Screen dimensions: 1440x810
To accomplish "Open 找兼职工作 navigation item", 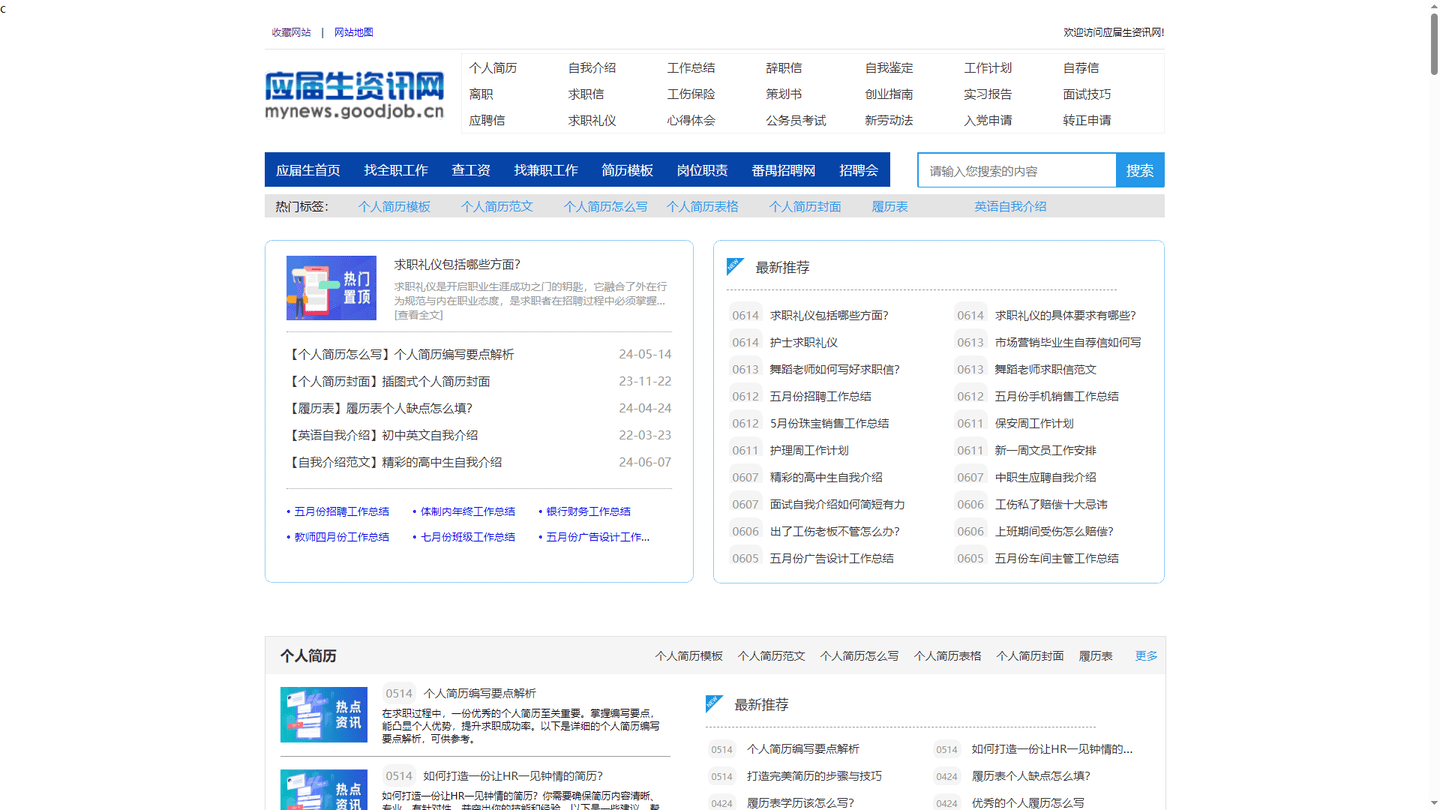I will (x=546, y=170).
